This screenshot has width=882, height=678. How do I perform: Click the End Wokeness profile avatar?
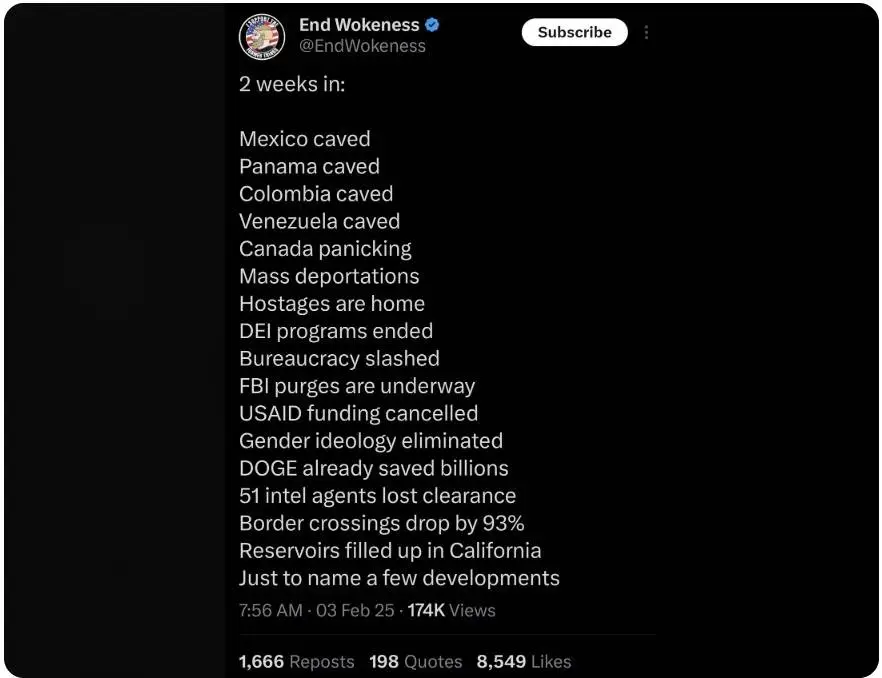(x=262, y=33)
